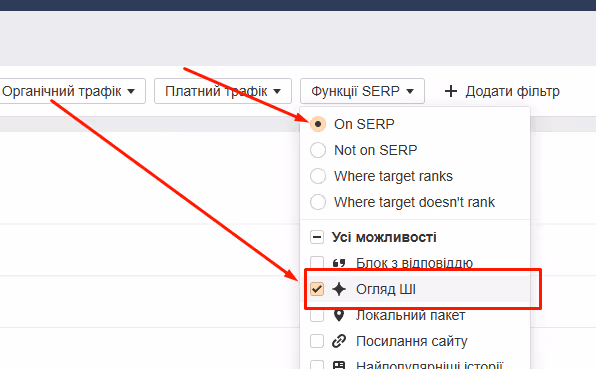Screen dimensions: 596x369
Task: Open the Платний трафік filter dropdown
Action: pyautogui.click(x=223, y=91)
